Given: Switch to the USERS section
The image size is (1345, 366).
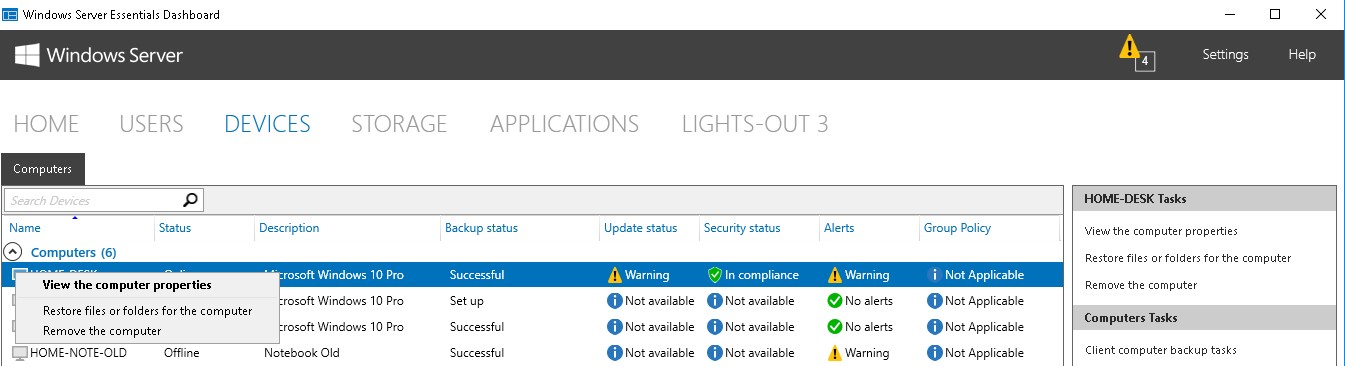Looking at the screenshot, I should (151, 124).
